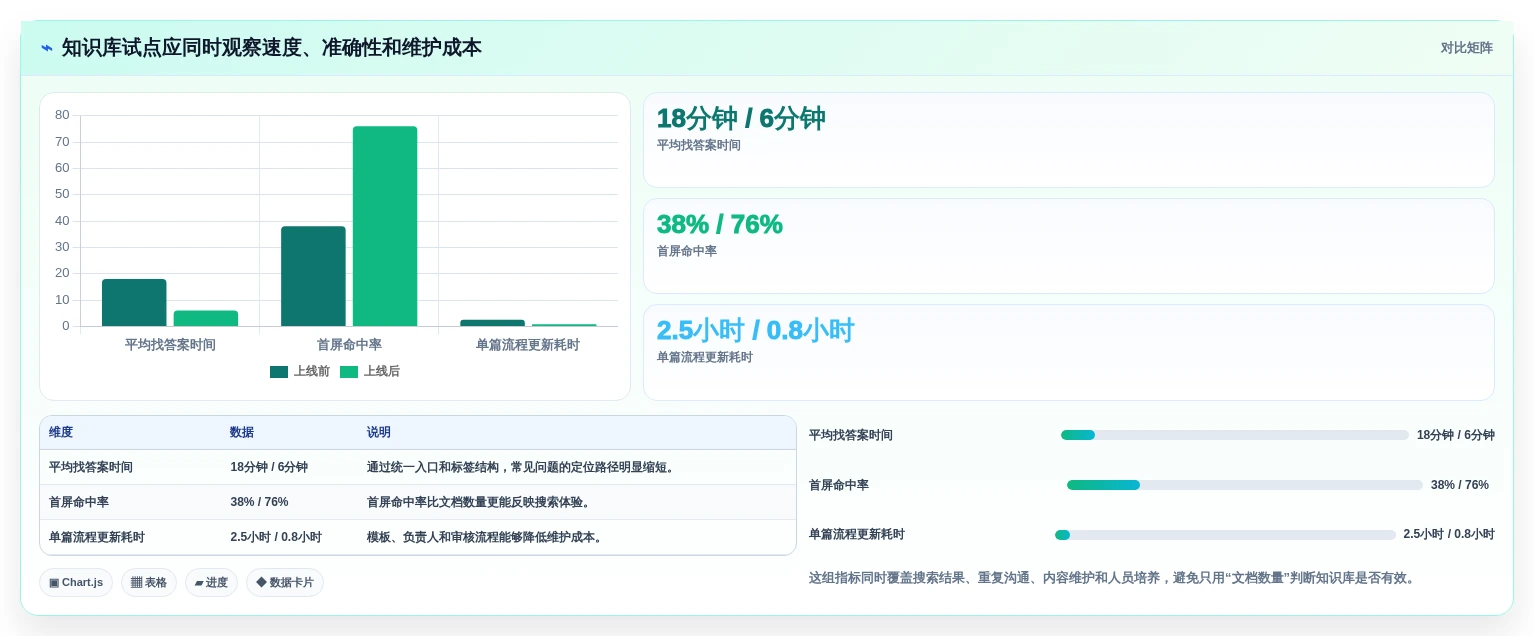1534x636 pixels.
Task: Click the 首屏命中率 progress bar
Action: point(1245,485)
